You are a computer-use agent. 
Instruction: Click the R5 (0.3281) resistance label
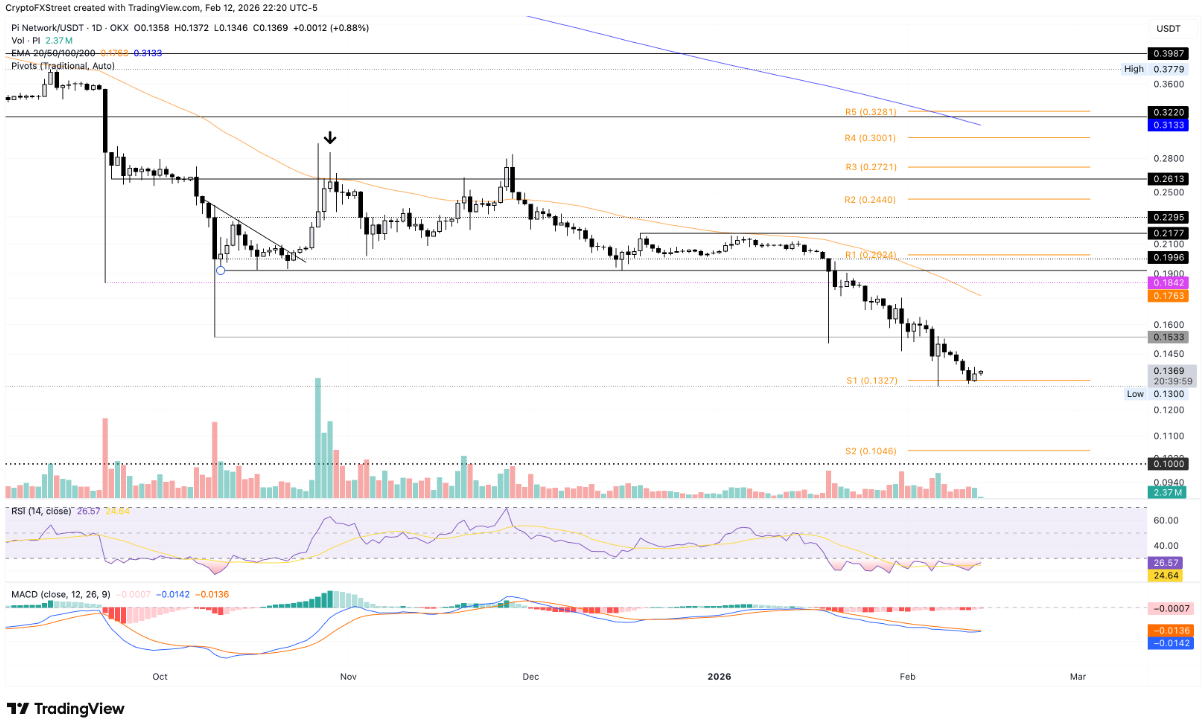pos(872,112)
